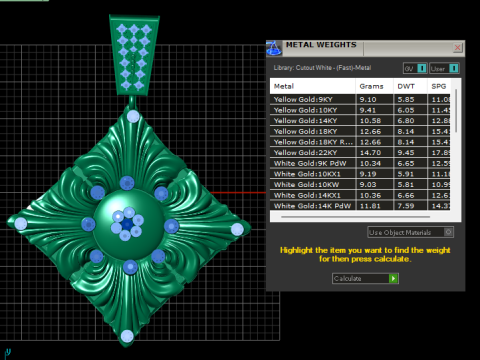
Task: Click the 9.19 grams value
Action: [368, 174]
